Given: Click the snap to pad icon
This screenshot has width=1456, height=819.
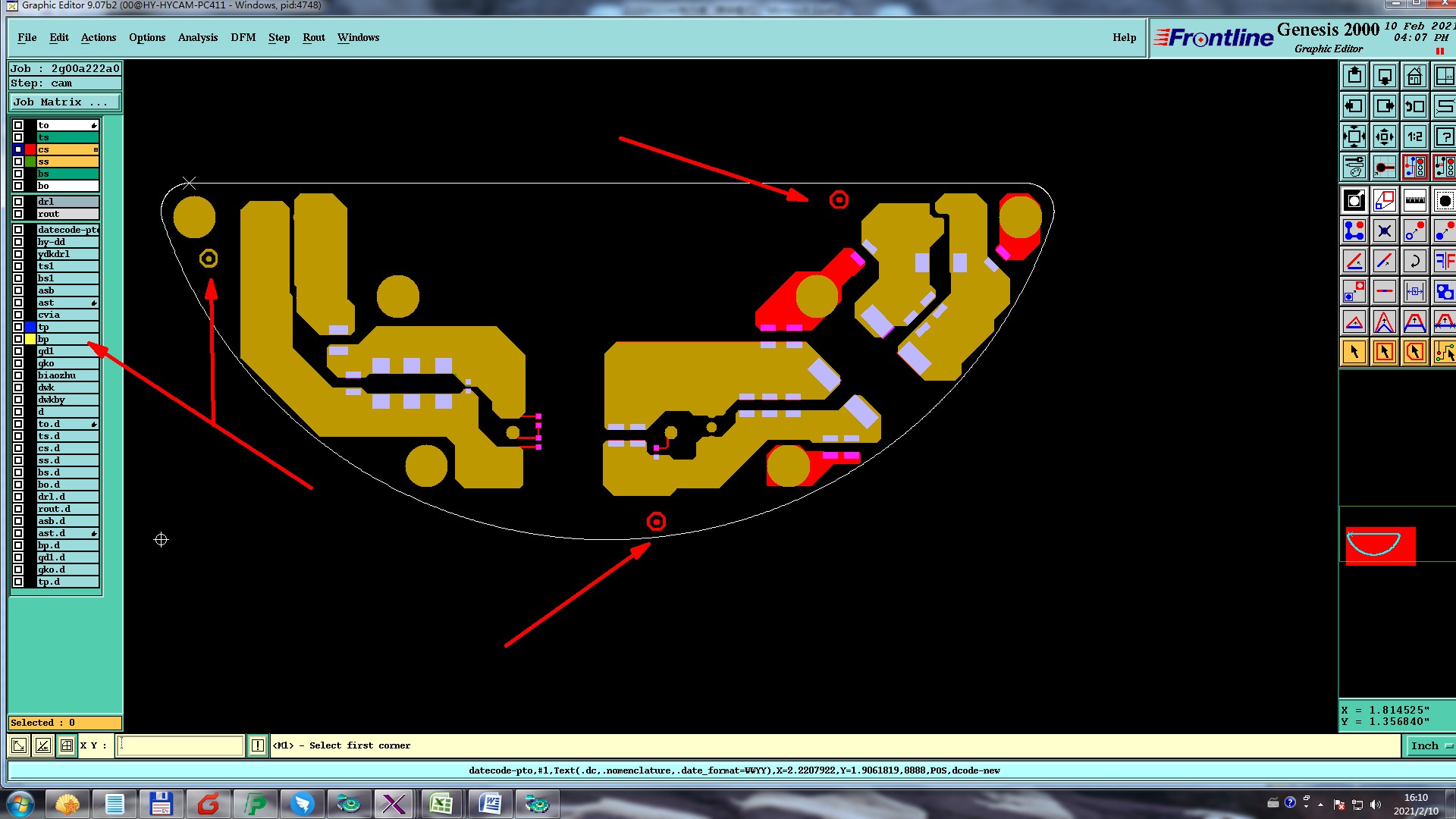Looking at the screenshot, I should 1385,167.
